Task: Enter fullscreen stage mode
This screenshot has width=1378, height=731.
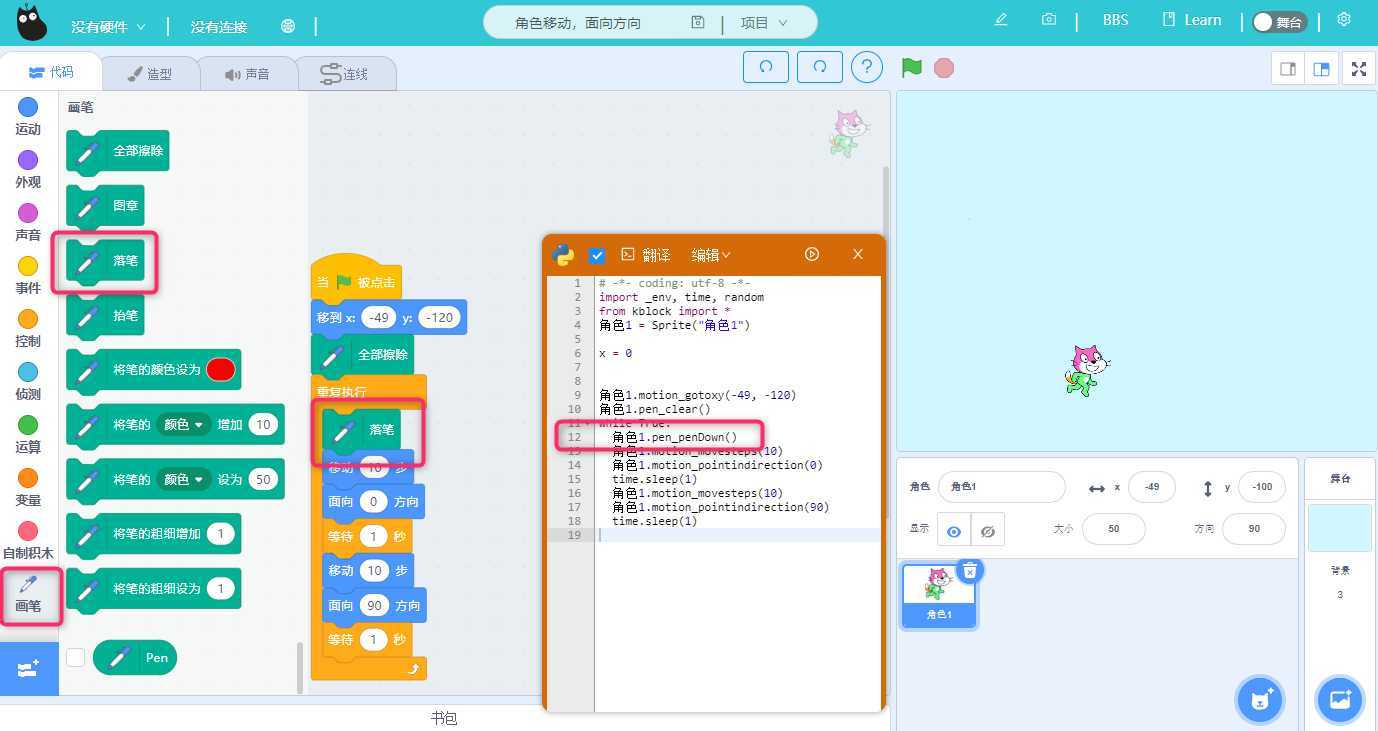Action: point(1358,69)
